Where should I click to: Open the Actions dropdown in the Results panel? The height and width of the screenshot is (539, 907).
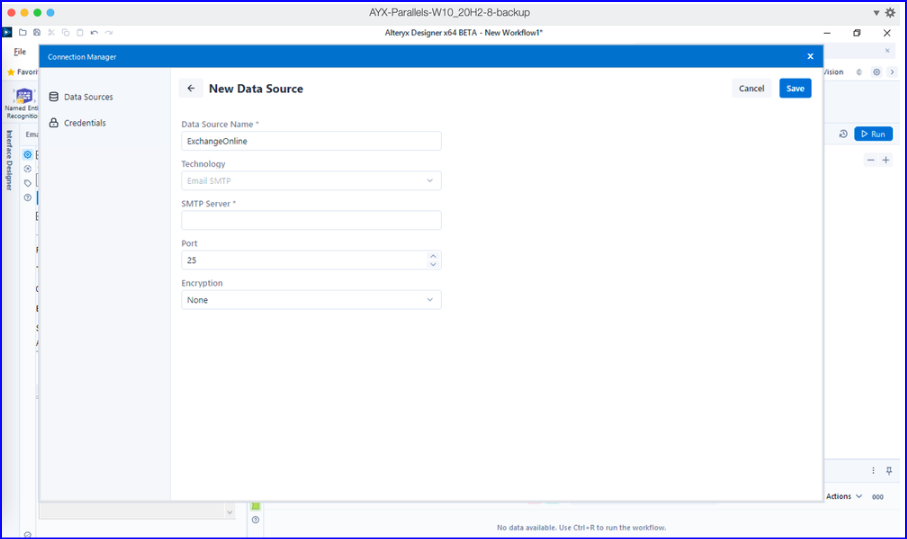pyautogui.click(x=844, y=496)
